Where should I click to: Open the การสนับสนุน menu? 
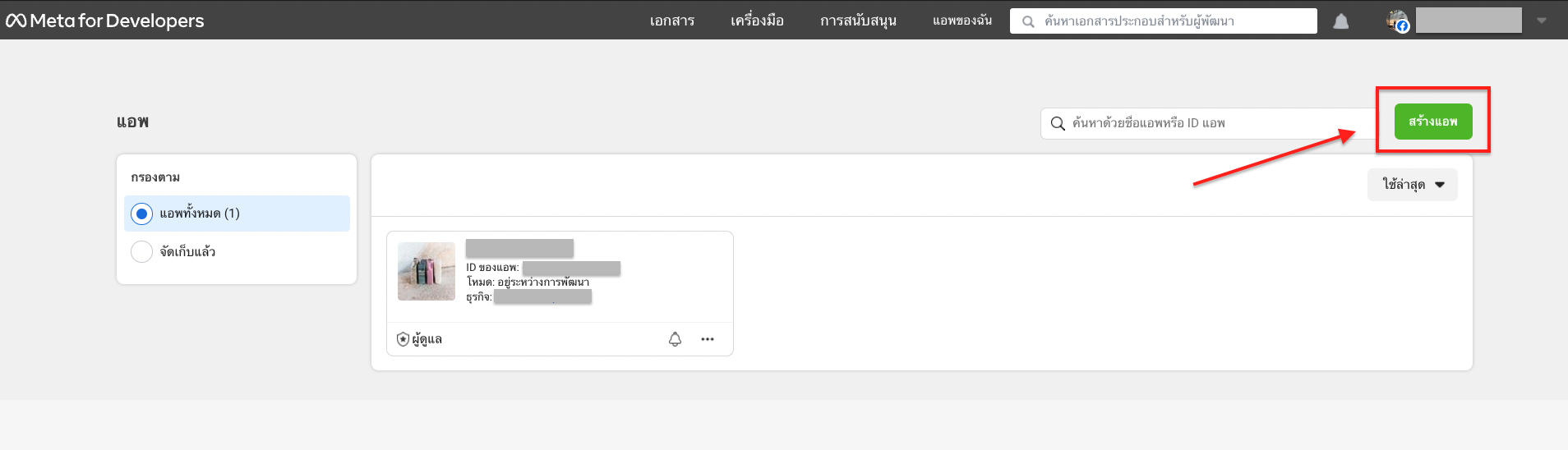click(x=858, y=21)
